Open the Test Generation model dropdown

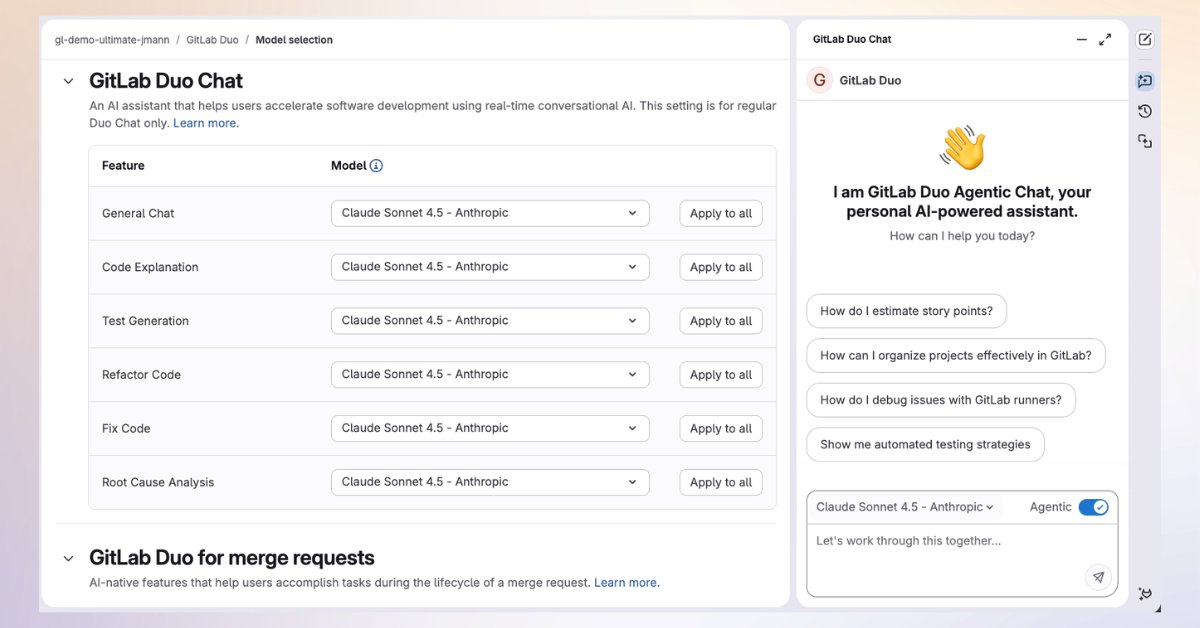(x=490, y=321)
